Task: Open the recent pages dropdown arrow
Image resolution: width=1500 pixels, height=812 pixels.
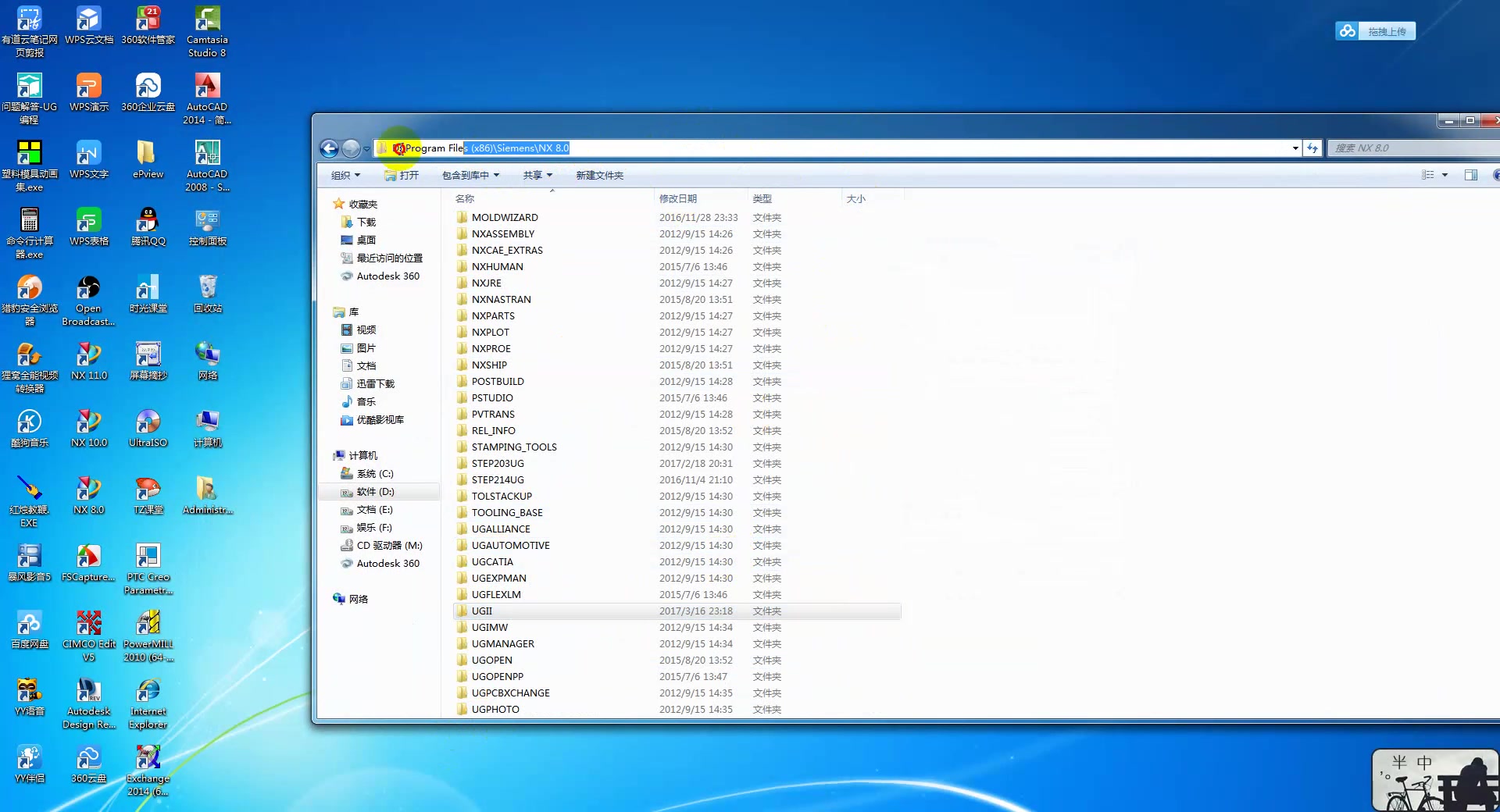Action: click(x=366, y=149)
